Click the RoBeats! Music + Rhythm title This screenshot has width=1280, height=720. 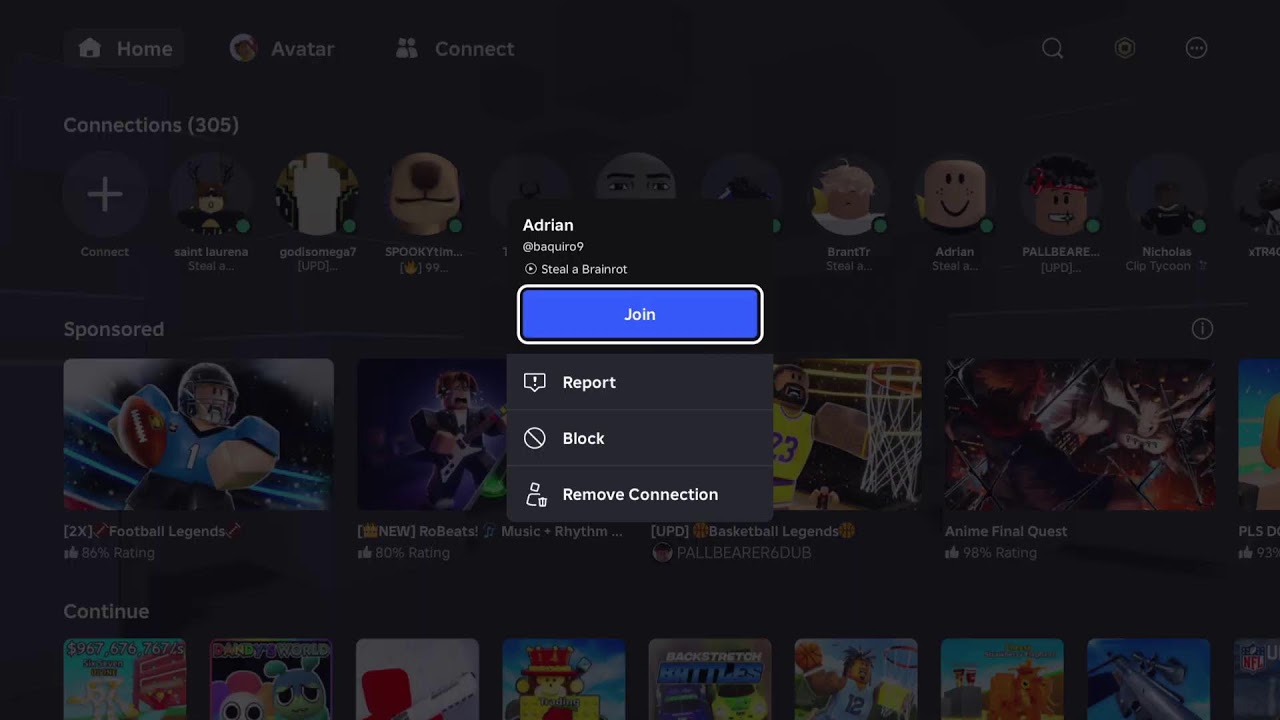coord(490,531)
